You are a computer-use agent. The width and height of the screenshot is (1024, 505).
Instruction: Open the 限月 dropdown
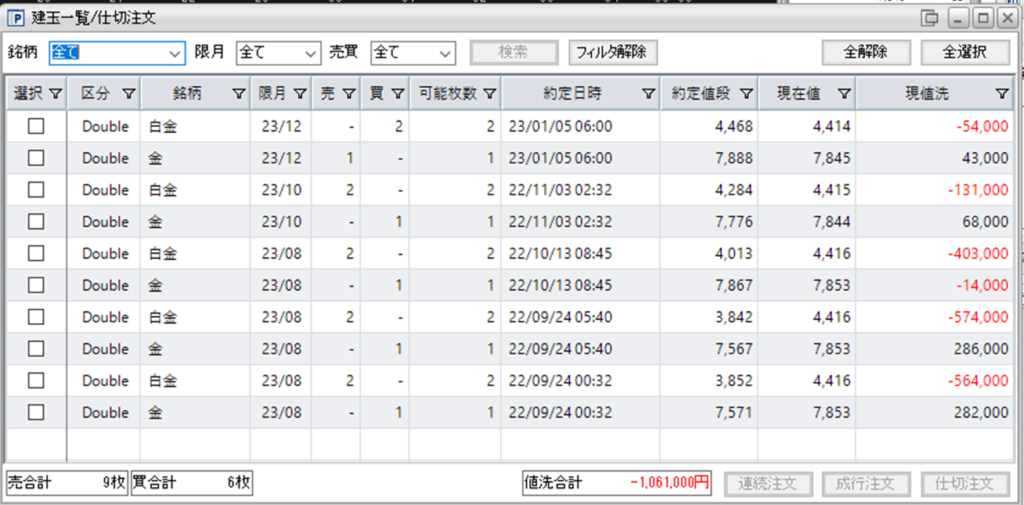click(x=278, y=53)
